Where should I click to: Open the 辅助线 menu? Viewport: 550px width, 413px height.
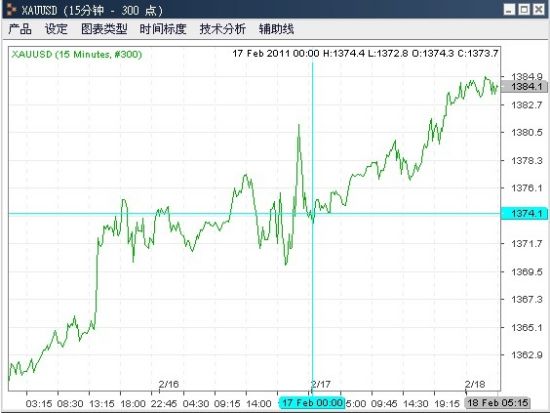[x=276, y=29]
